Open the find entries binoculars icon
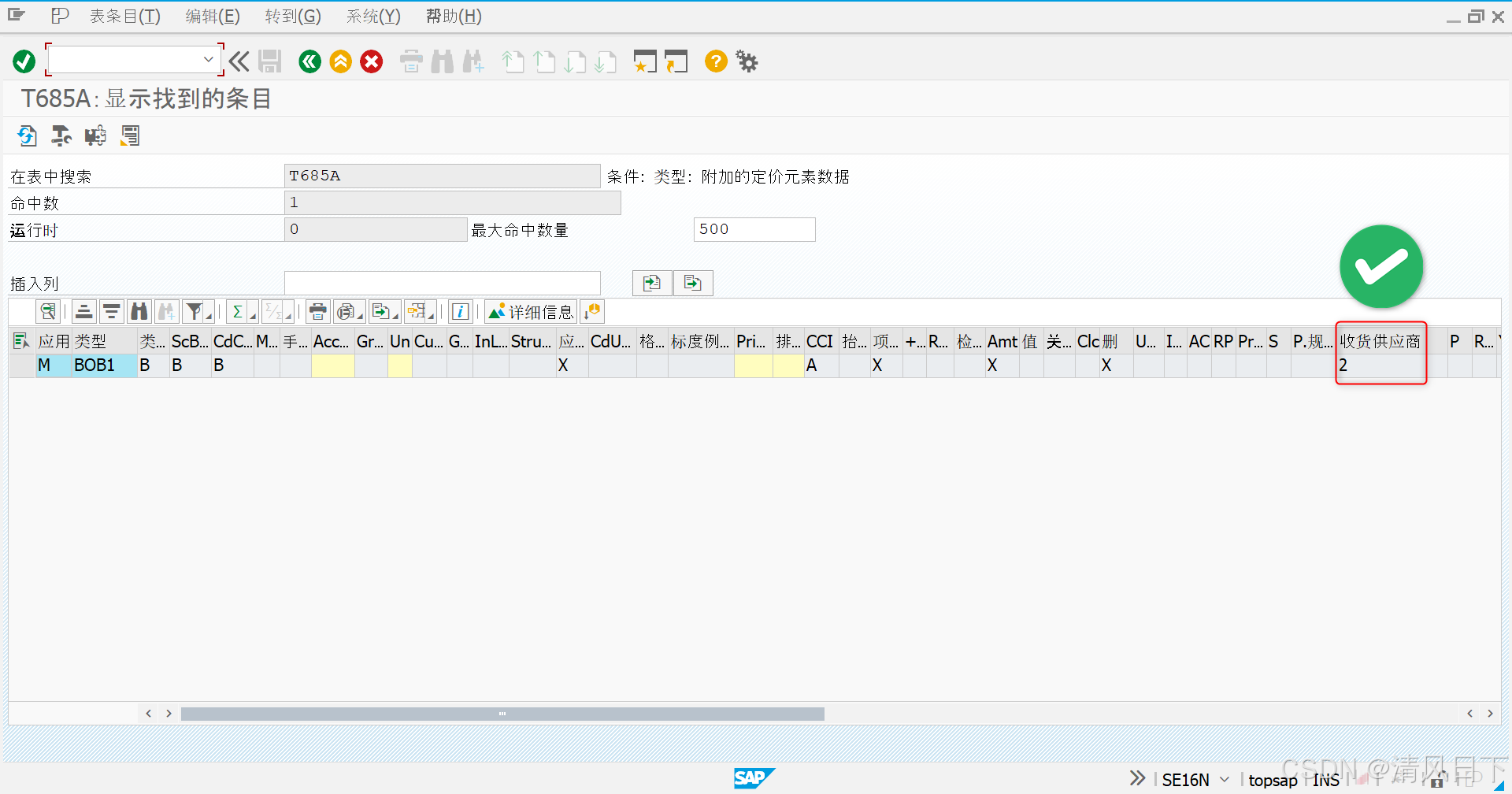Screen dimensions: 1512x794 (x=139, y=311)
